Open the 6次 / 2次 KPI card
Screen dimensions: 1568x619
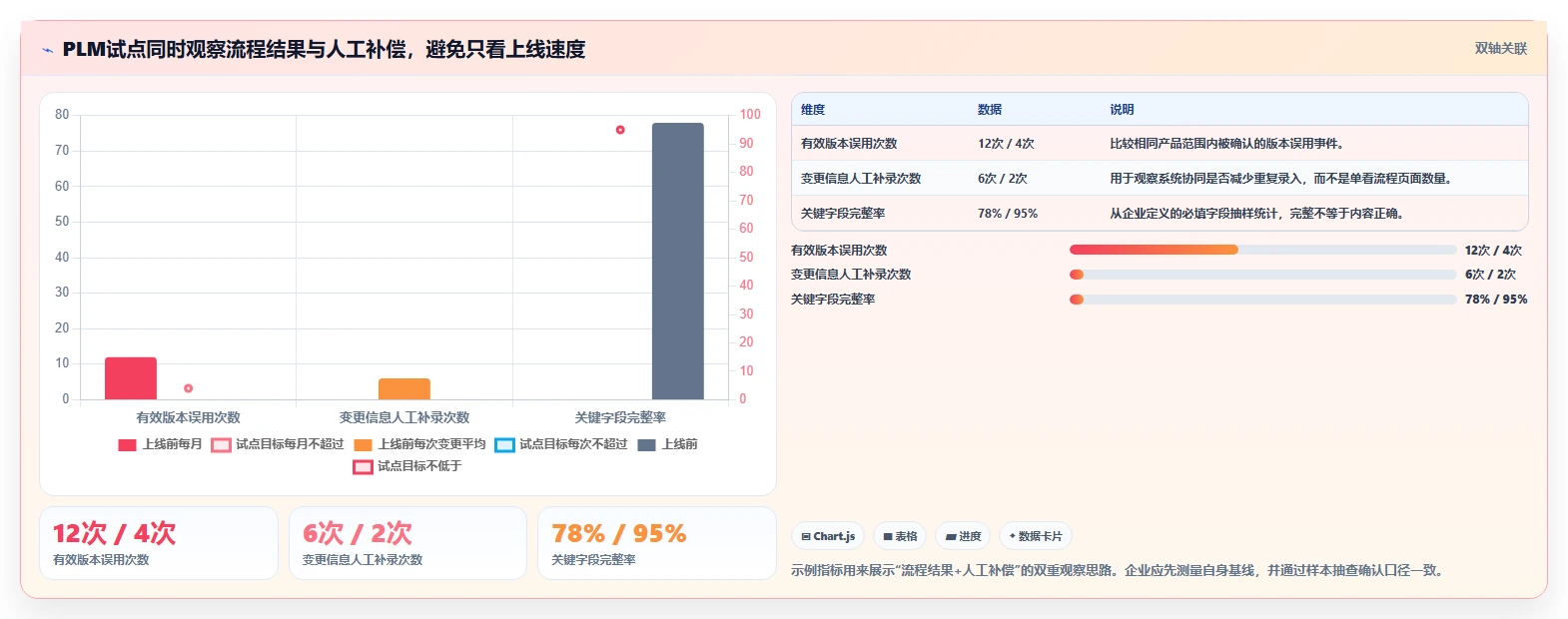tap(407, 543)
